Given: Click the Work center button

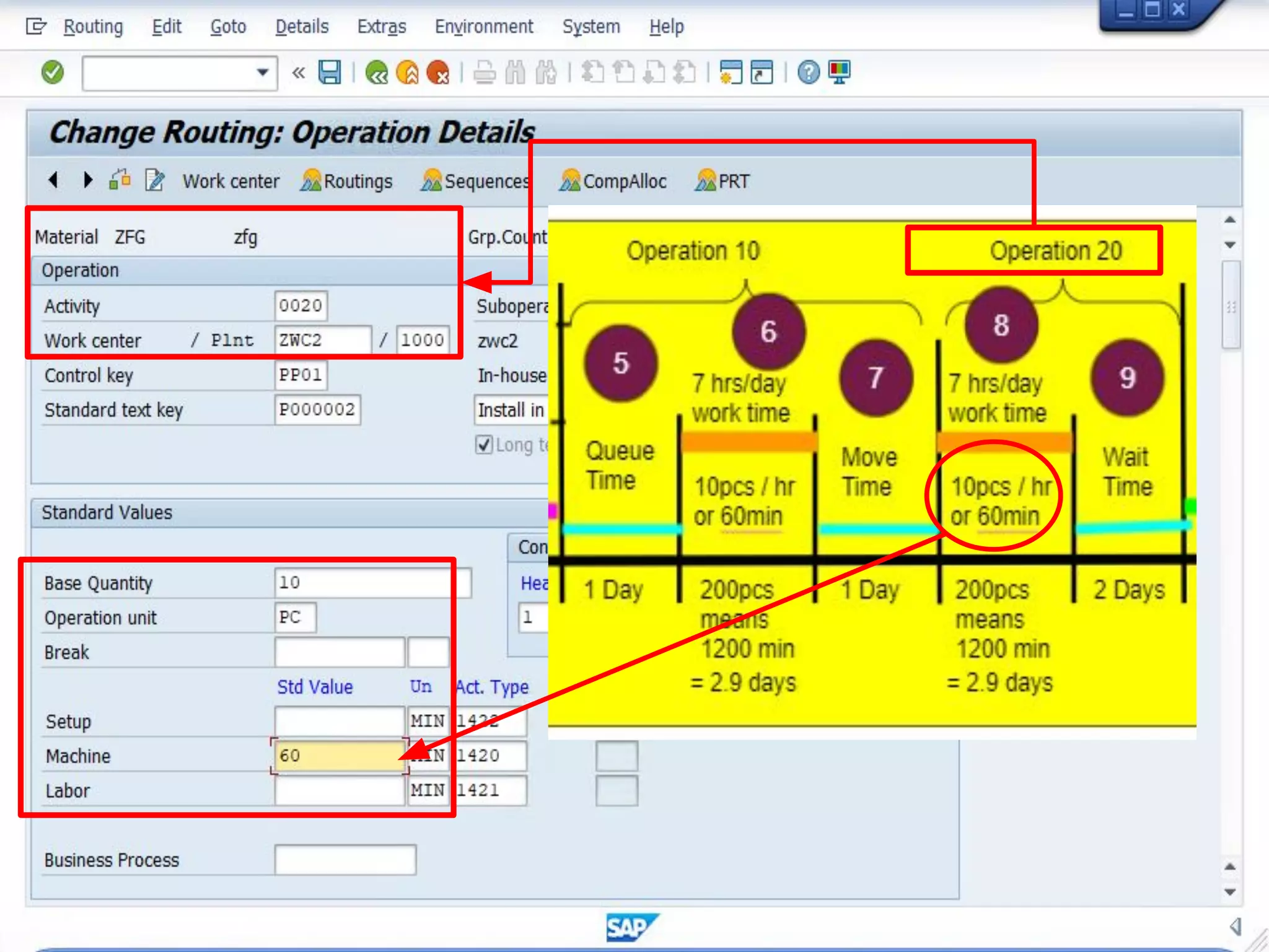Looking at the screenshot, I should tap(231, 181).
